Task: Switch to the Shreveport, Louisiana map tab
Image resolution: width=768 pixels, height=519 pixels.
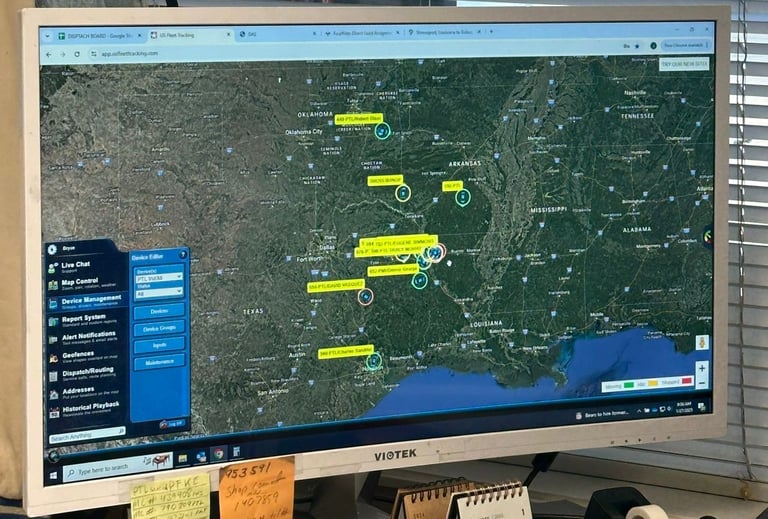Action: pos(444,32)
